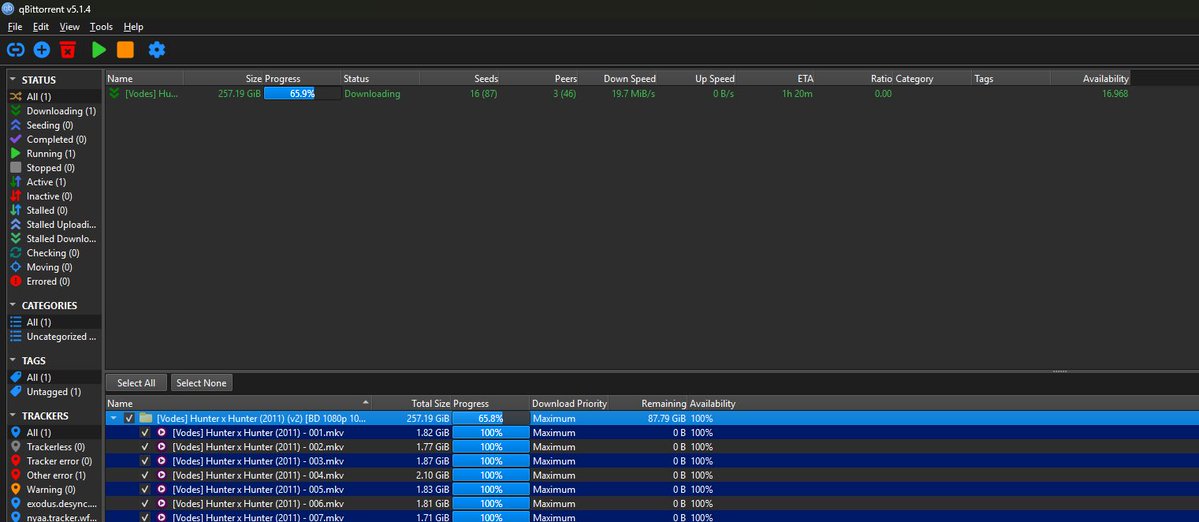
Task: Filter by Moving (0) status
Action: point(53,267)
